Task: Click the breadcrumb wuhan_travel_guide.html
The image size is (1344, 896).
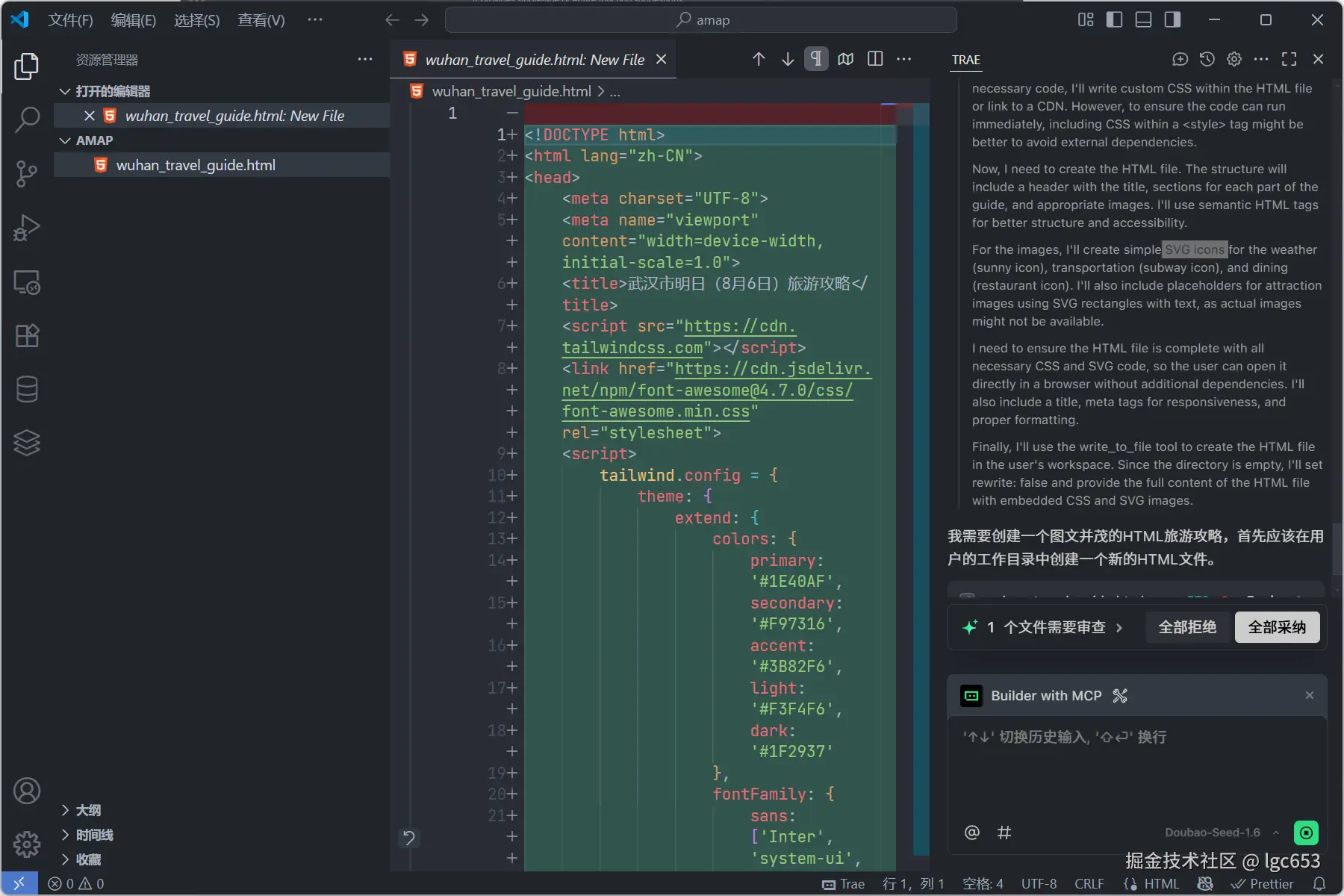Action: click(x=511, y=91)
